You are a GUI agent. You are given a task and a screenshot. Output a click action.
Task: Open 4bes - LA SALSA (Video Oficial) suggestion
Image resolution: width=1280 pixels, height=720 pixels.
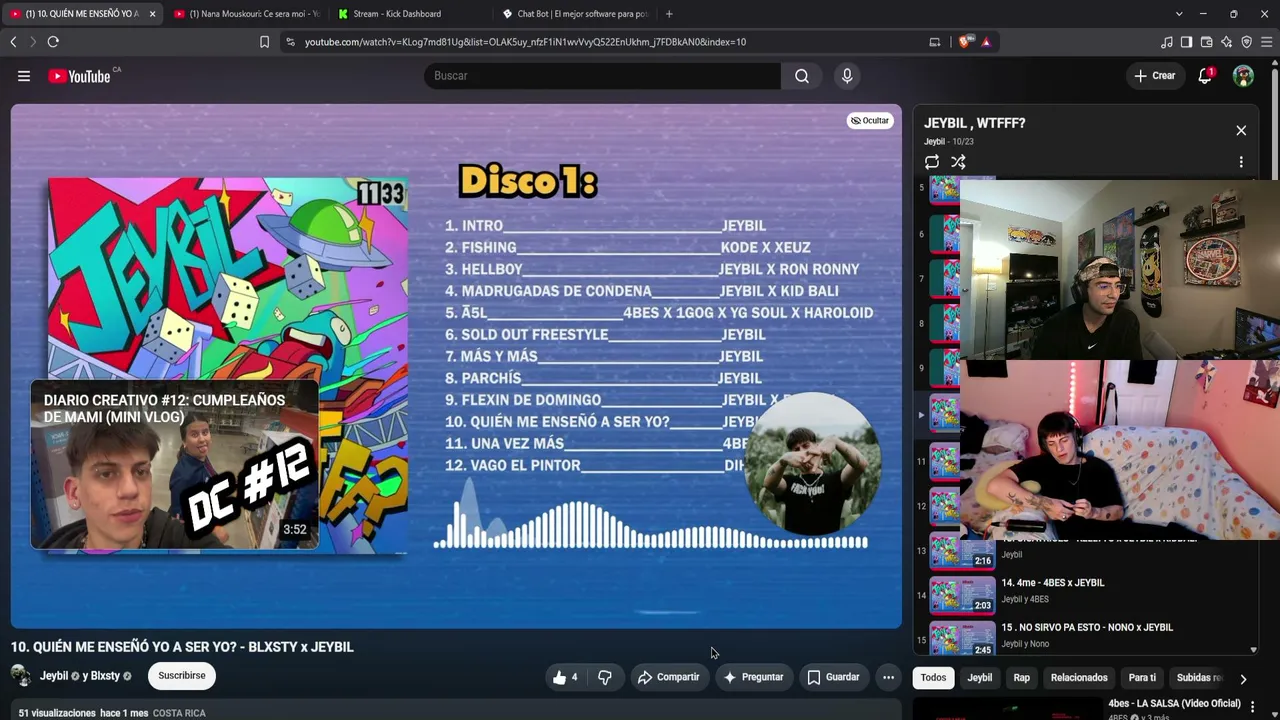click(1174, 704)
